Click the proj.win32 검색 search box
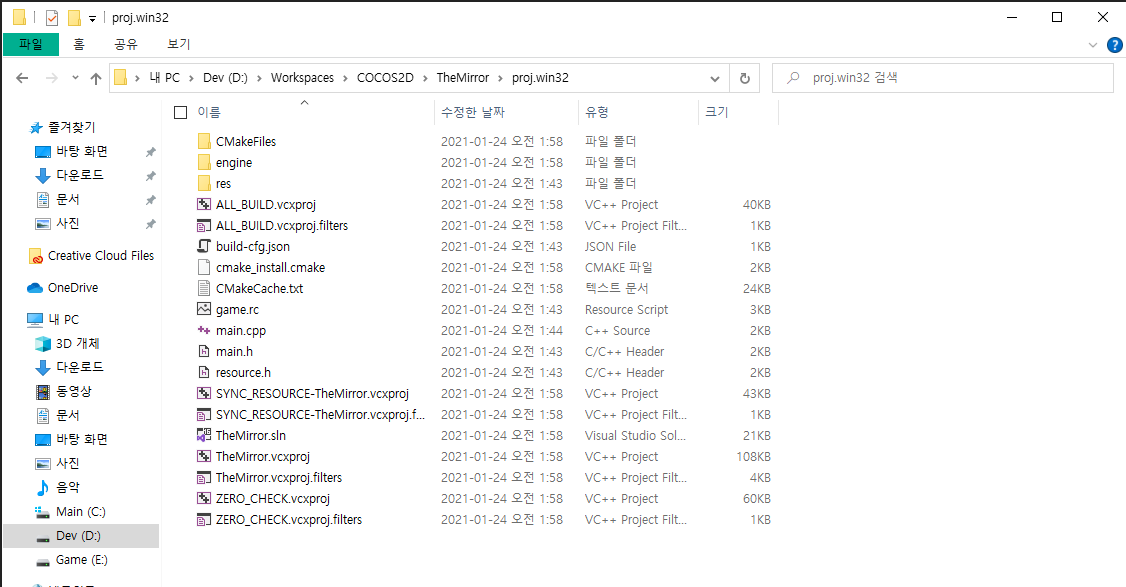1126x587 pixels. [x=942, y=78]
